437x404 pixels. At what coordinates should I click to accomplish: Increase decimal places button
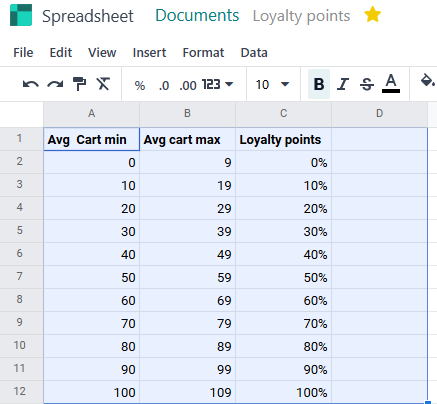click(188, 86)
